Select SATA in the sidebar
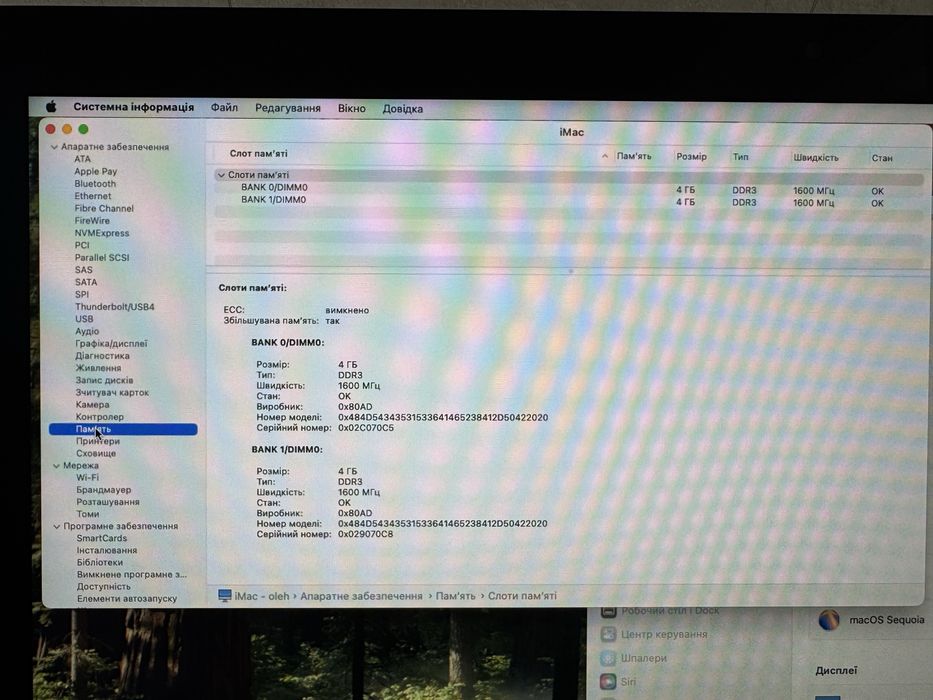This screenshot has height=700, width=933. pos(86,282)
